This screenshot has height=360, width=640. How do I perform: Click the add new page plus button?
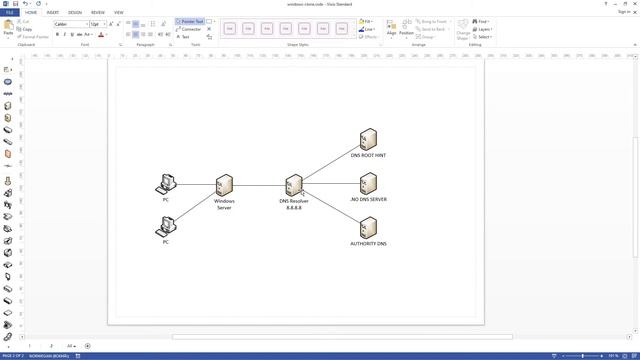pos(87,346)
